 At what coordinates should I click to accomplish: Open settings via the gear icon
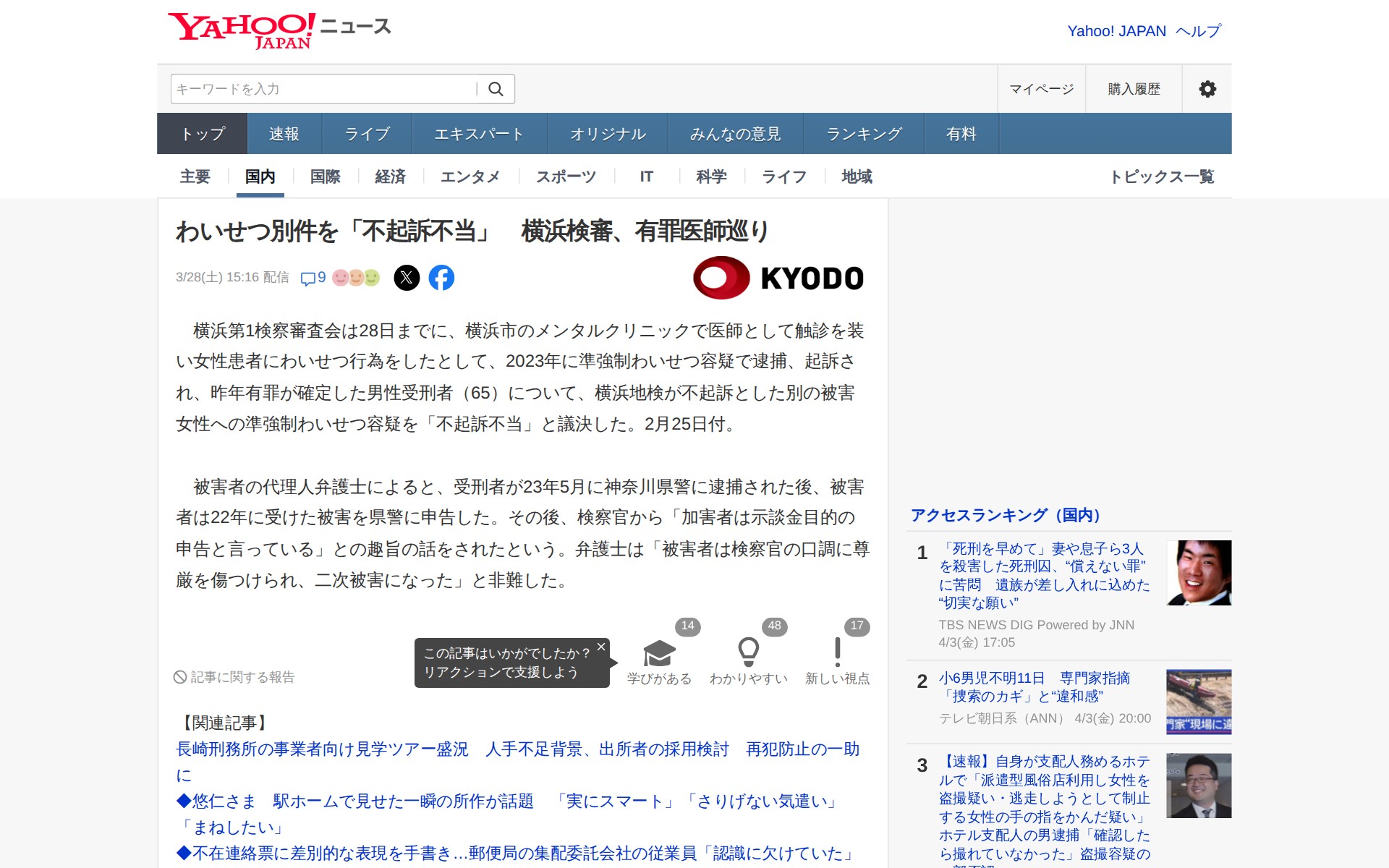1207,89
